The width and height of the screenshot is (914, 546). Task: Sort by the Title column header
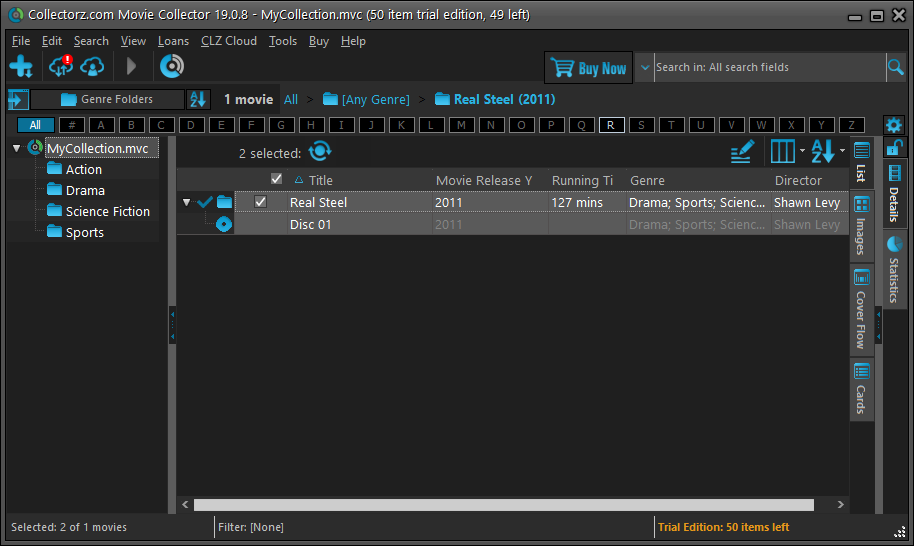tap(360, 180)
